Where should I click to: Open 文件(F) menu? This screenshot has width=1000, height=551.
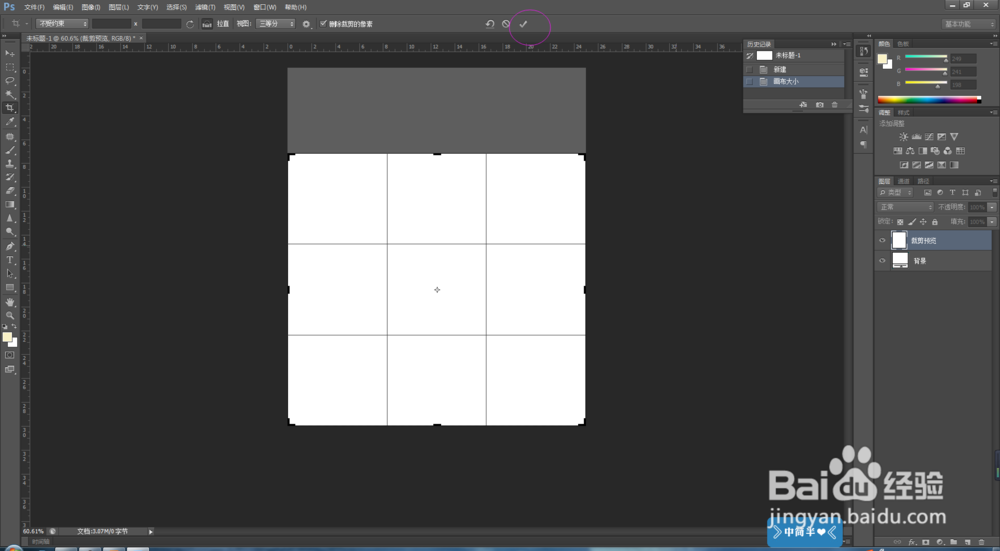(x=34, y=7)
